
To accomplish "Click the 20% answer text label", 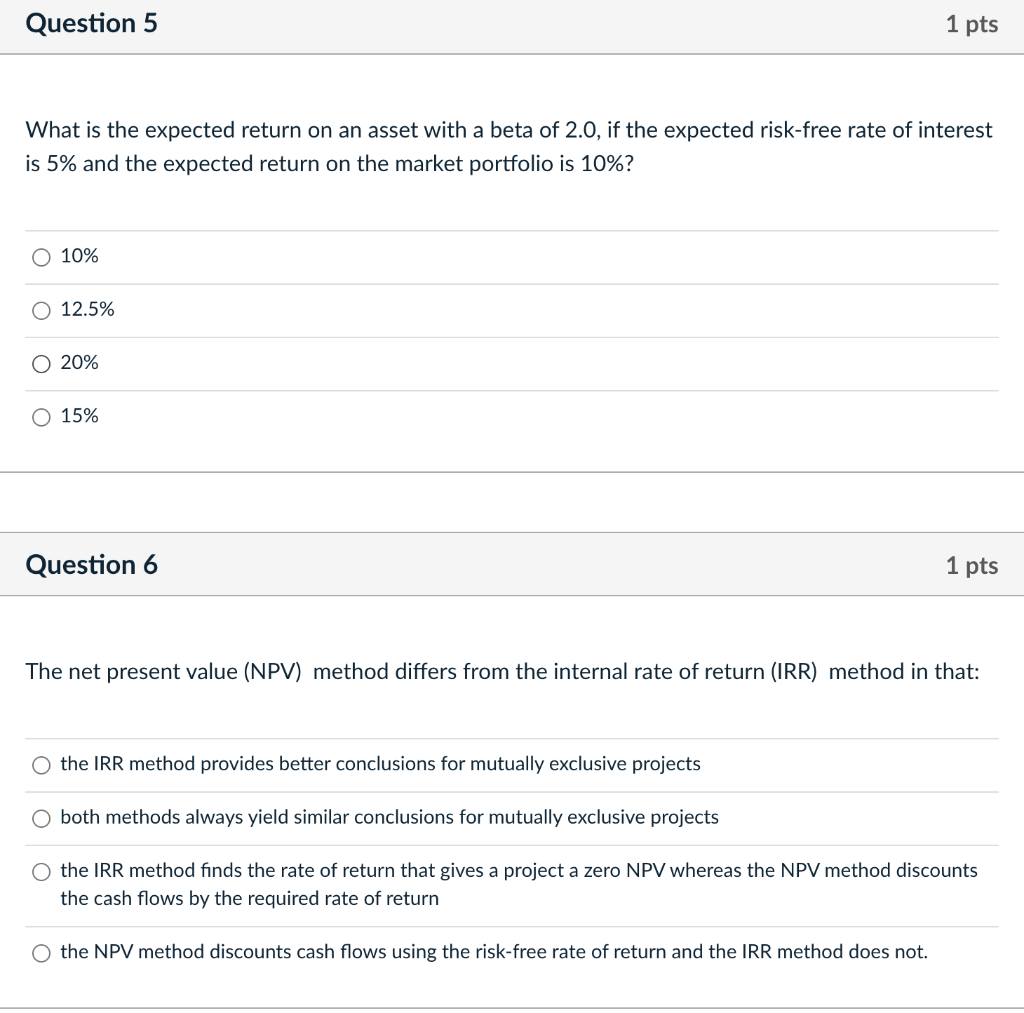I will pyautogui.click(x=78, y=364).
